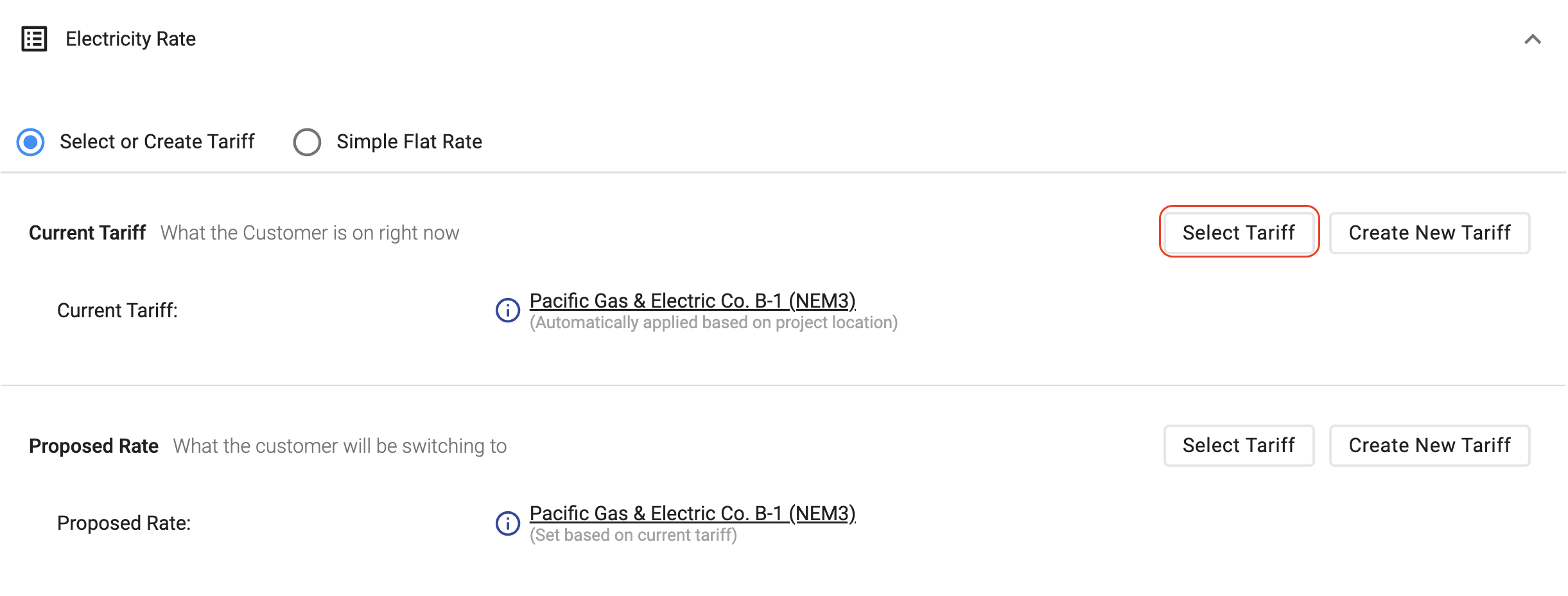
Task: Click 'Automatically applied based on project location' note
Action: click(x=713, y=322)
